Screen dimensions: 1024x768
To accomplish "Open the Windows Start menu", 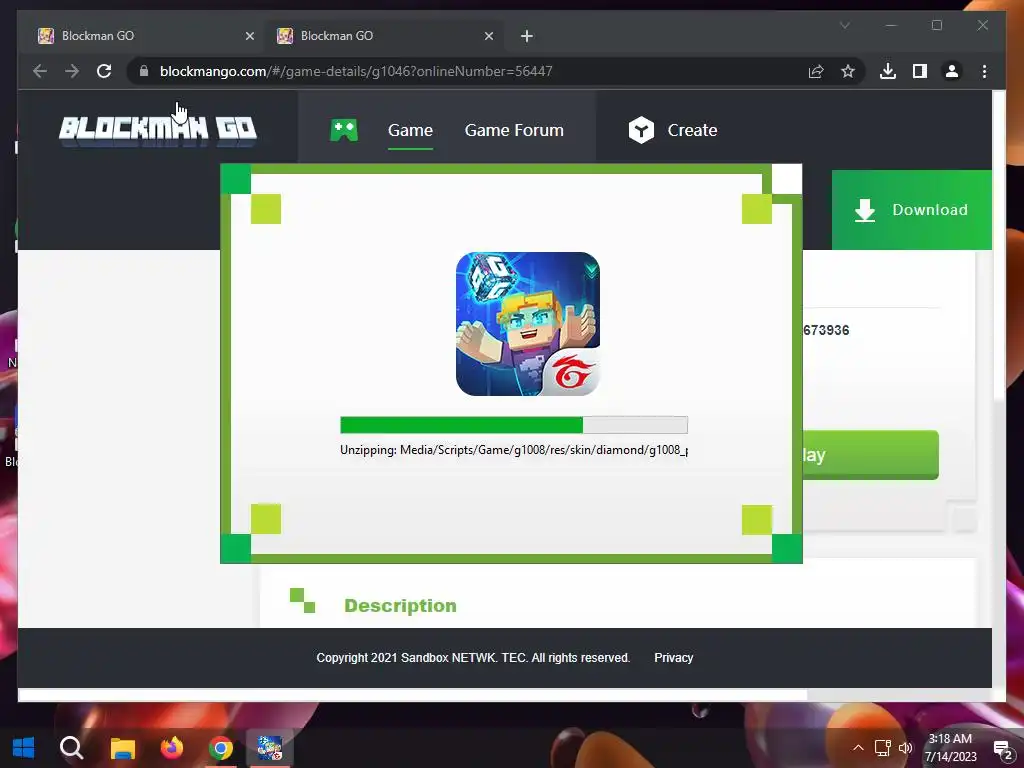I will point(24,748).
